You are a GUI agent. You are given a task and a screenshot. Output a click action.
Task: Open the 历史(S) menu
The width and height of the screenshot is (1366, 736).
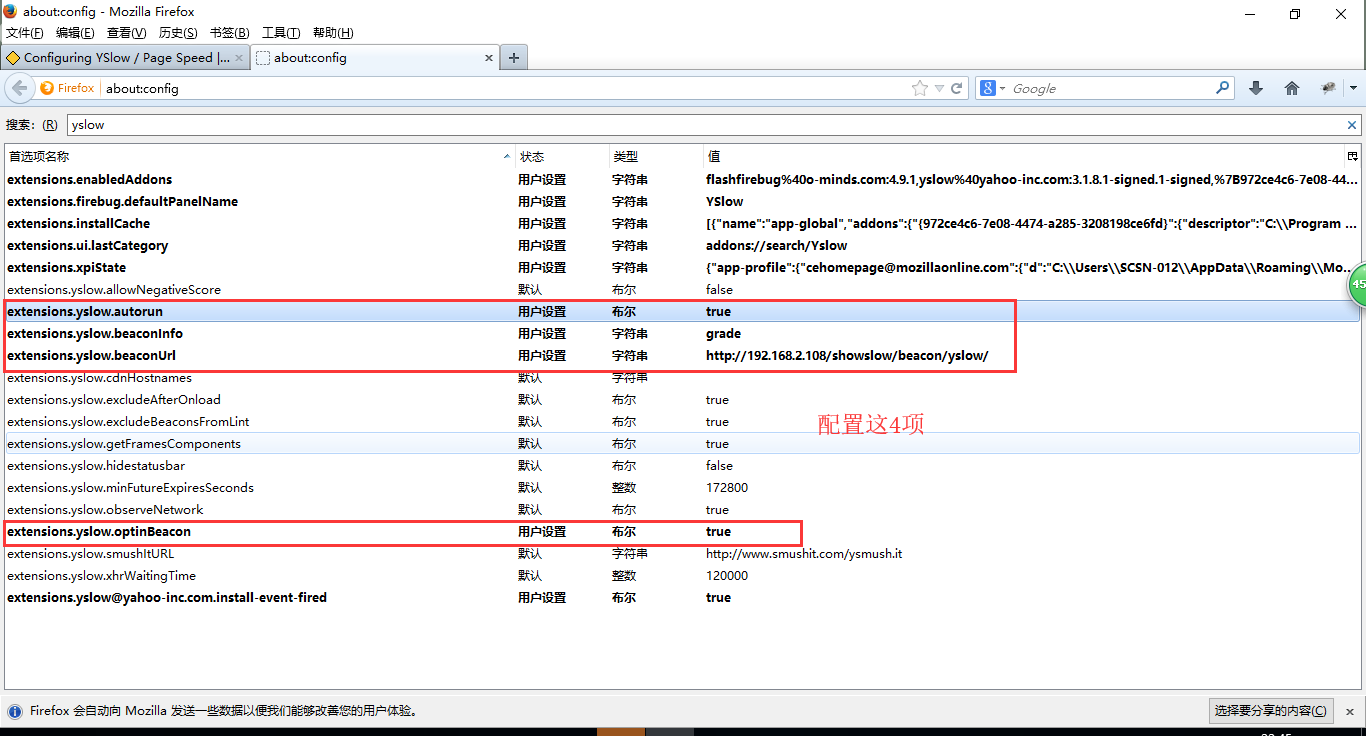click(x=178, y=33)
